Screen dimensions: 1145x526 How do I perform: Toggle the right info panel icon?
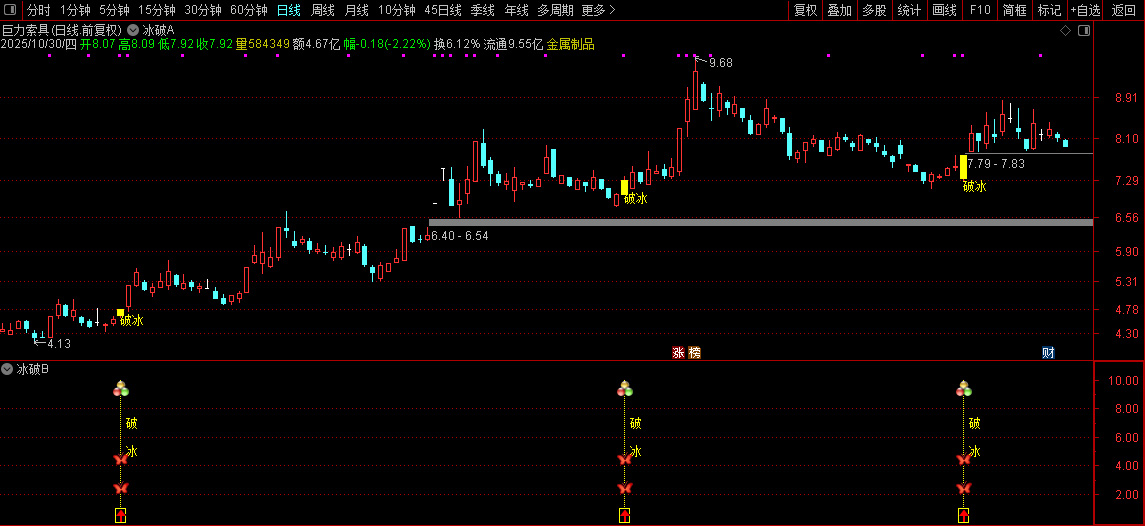point(1084,31)
